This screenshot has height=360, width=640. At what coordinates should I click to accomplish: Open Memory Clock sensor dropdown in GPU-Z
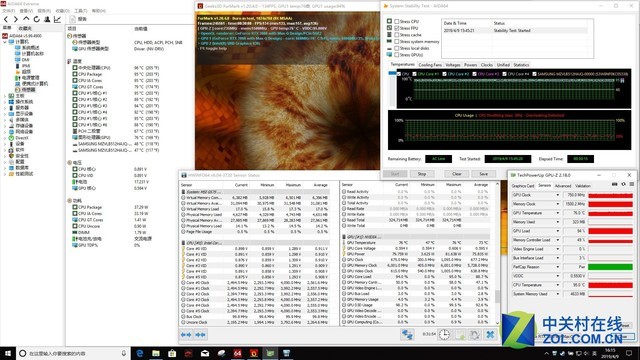coord(558,204)
